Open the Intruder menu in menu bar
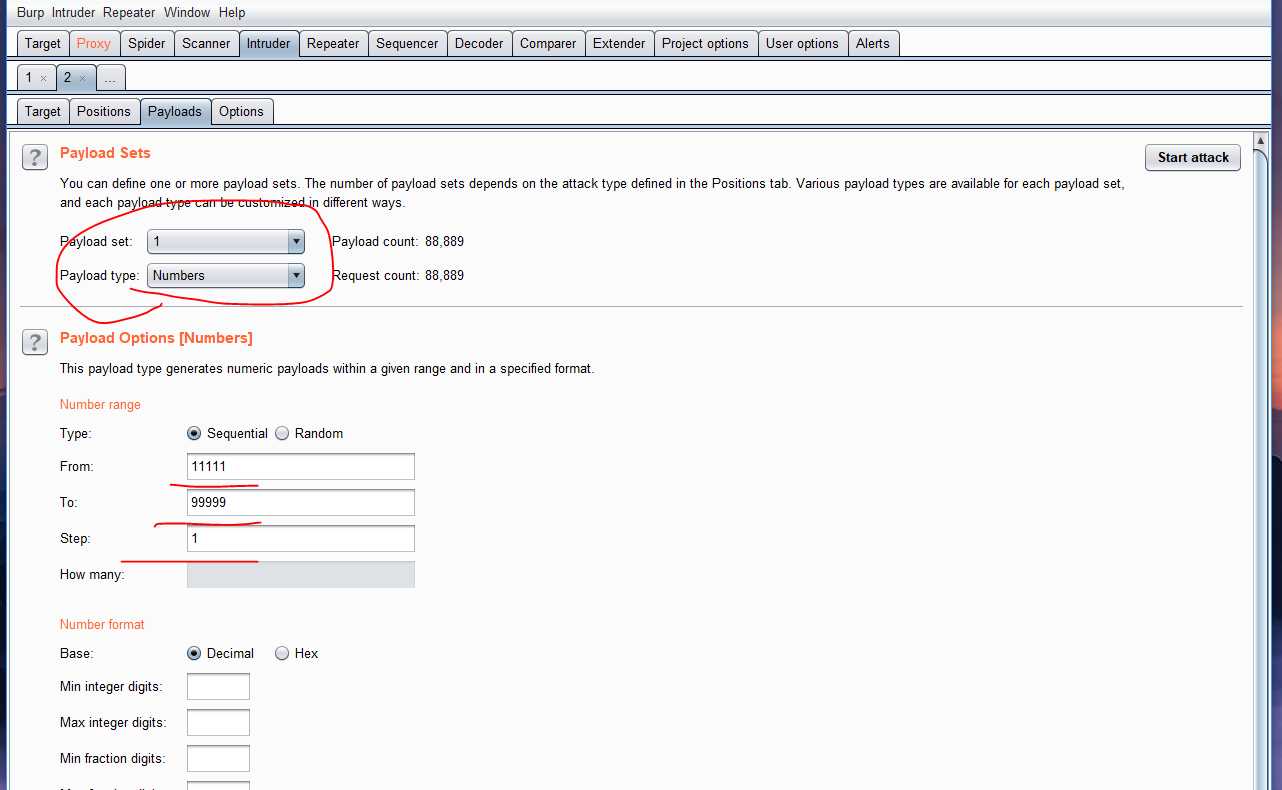Viewport: 1282px width, 790px height. [x=73, y=12]
